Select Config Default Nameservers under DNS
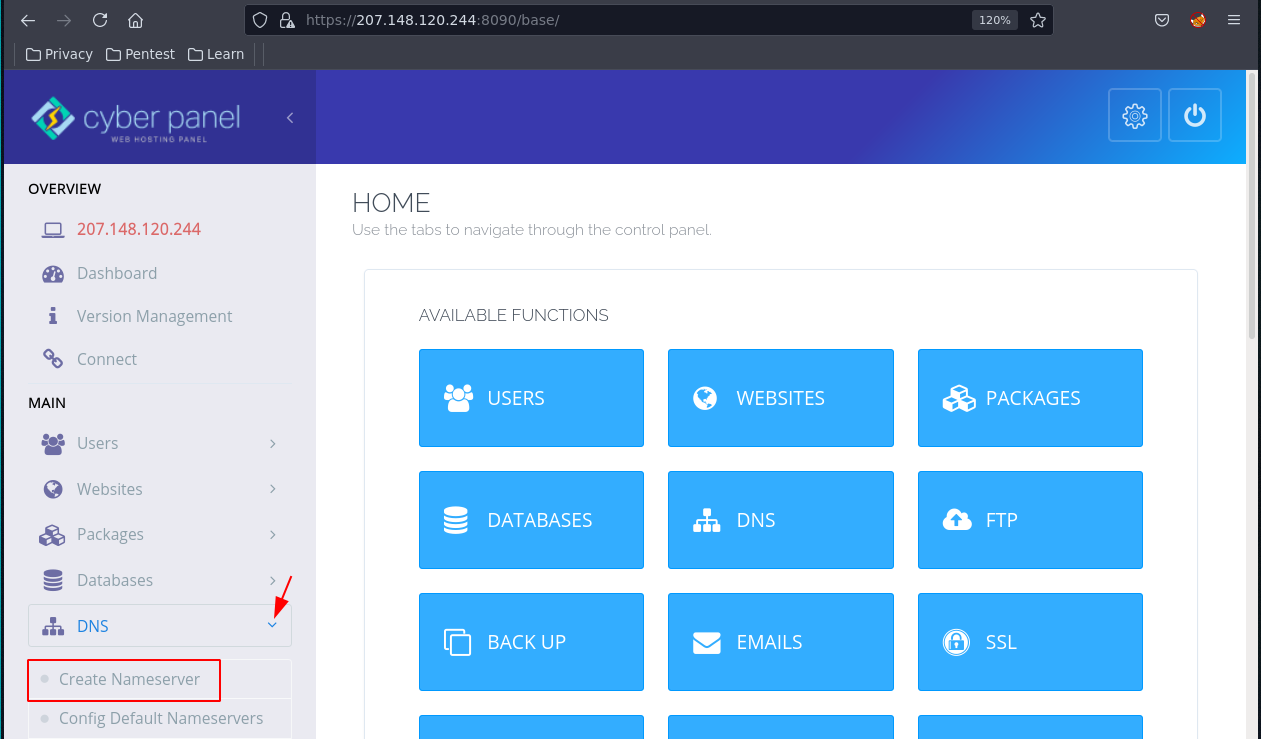 (x=161, y=718)
